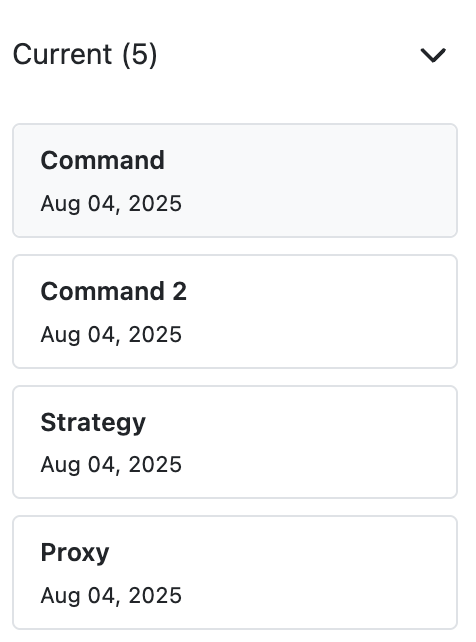Click the item count next to Current
The width and height of the screenshot is (476, 642).
click(140, 55)
